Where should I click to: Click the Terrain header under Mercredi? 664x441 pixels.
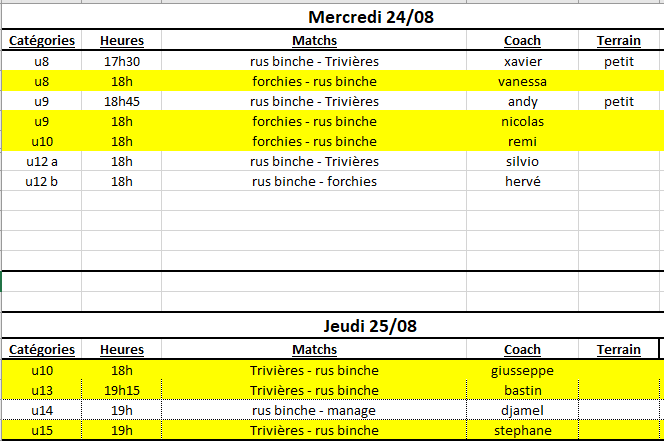619,40
